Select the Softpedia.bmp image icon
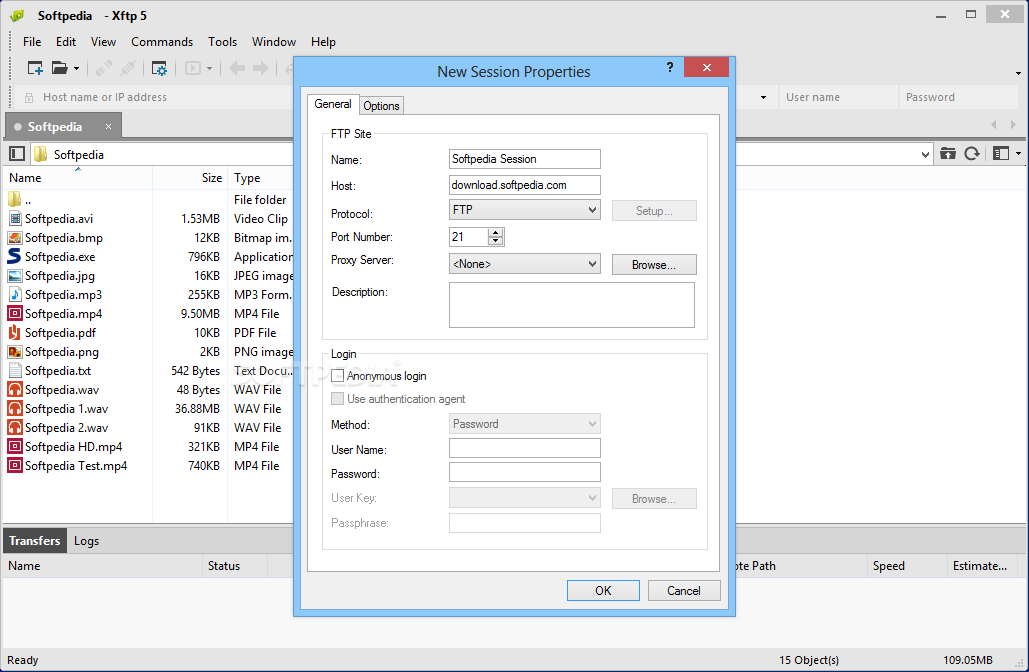This screenshot has width=1029, height=672. click(14, 238)
